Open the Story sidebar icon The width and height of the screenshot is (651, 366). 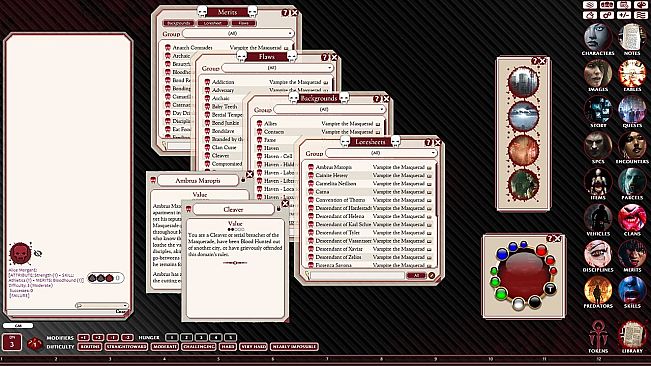[x=597, y=110]
